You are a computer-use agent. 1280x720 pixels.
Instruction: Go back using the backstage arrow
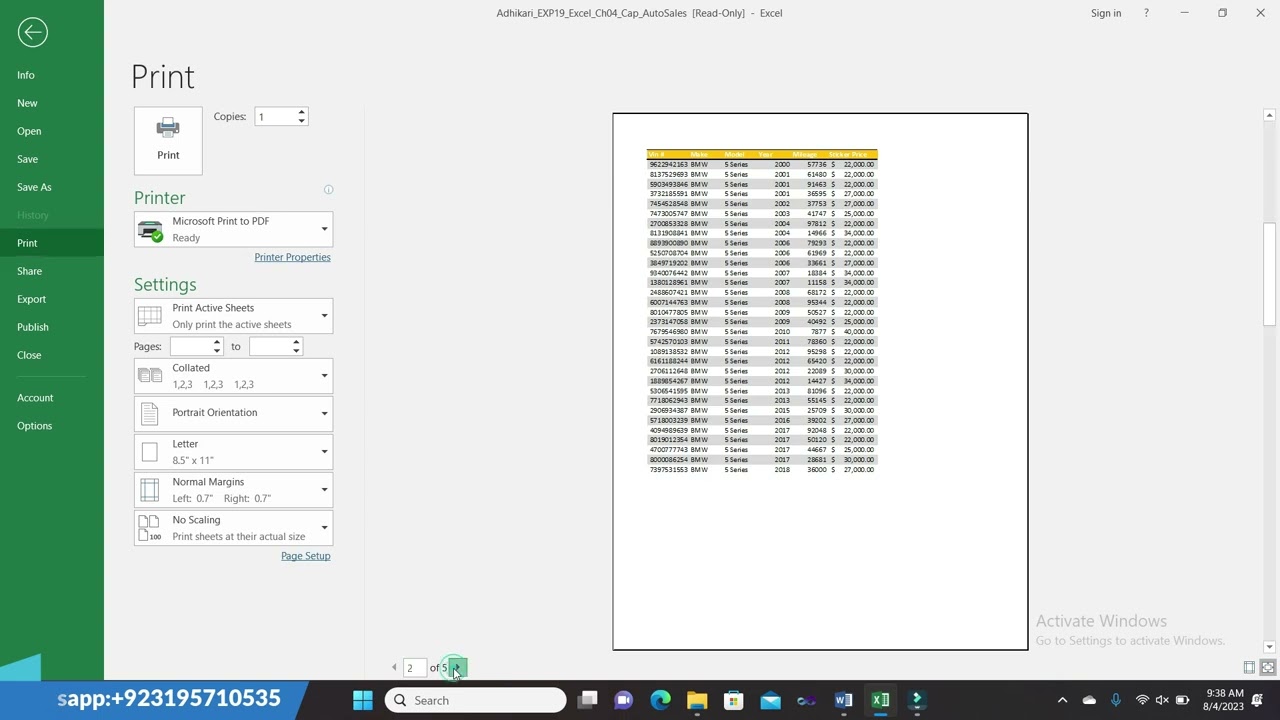[x=32, y=32]
